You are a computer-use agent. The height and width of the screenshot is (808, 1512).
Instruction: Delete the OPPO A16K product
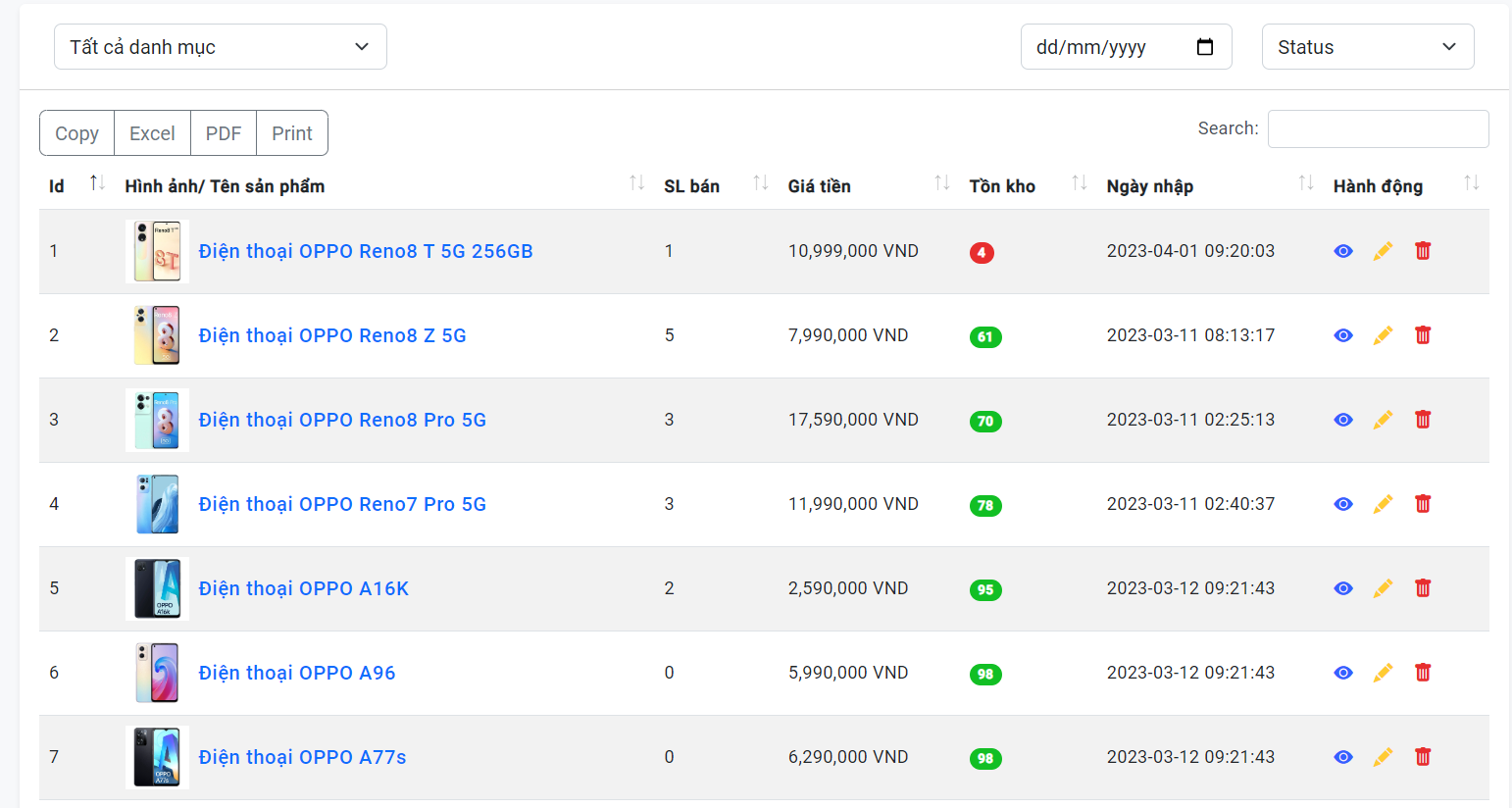pos(1423,588)
